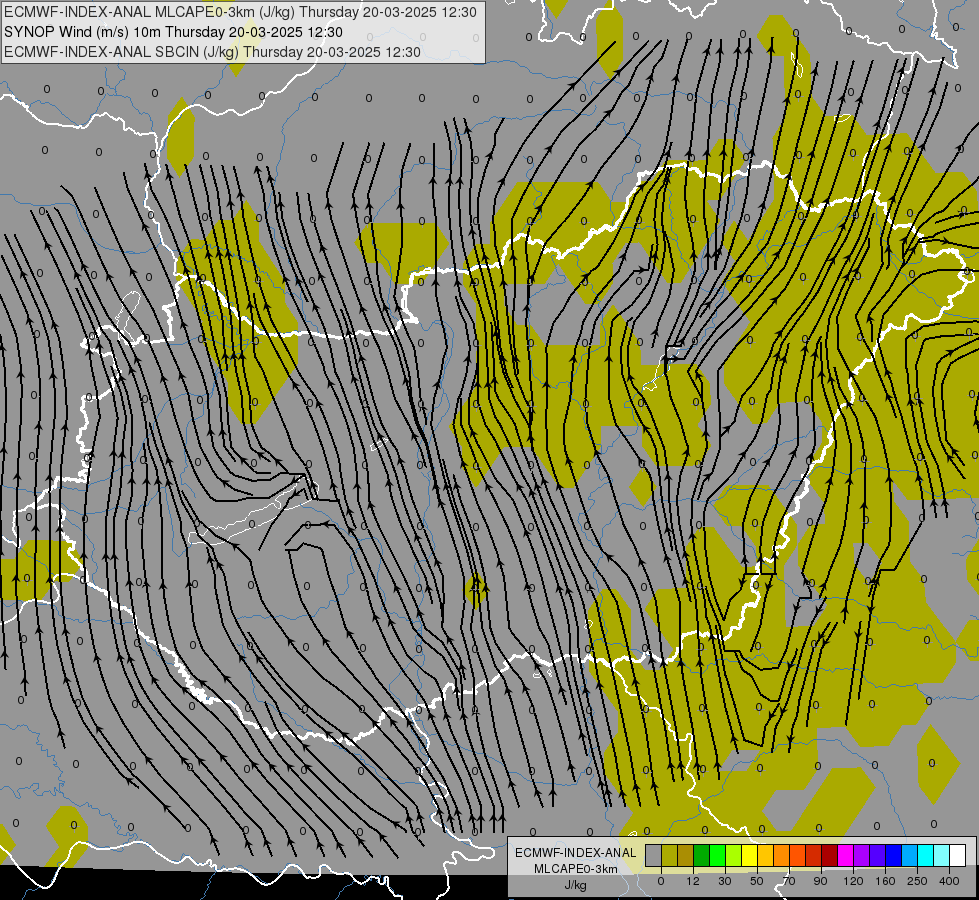Screen dimensions: 979x900
Task: Click the 120 value on the scale
Action: click(854, 881)
